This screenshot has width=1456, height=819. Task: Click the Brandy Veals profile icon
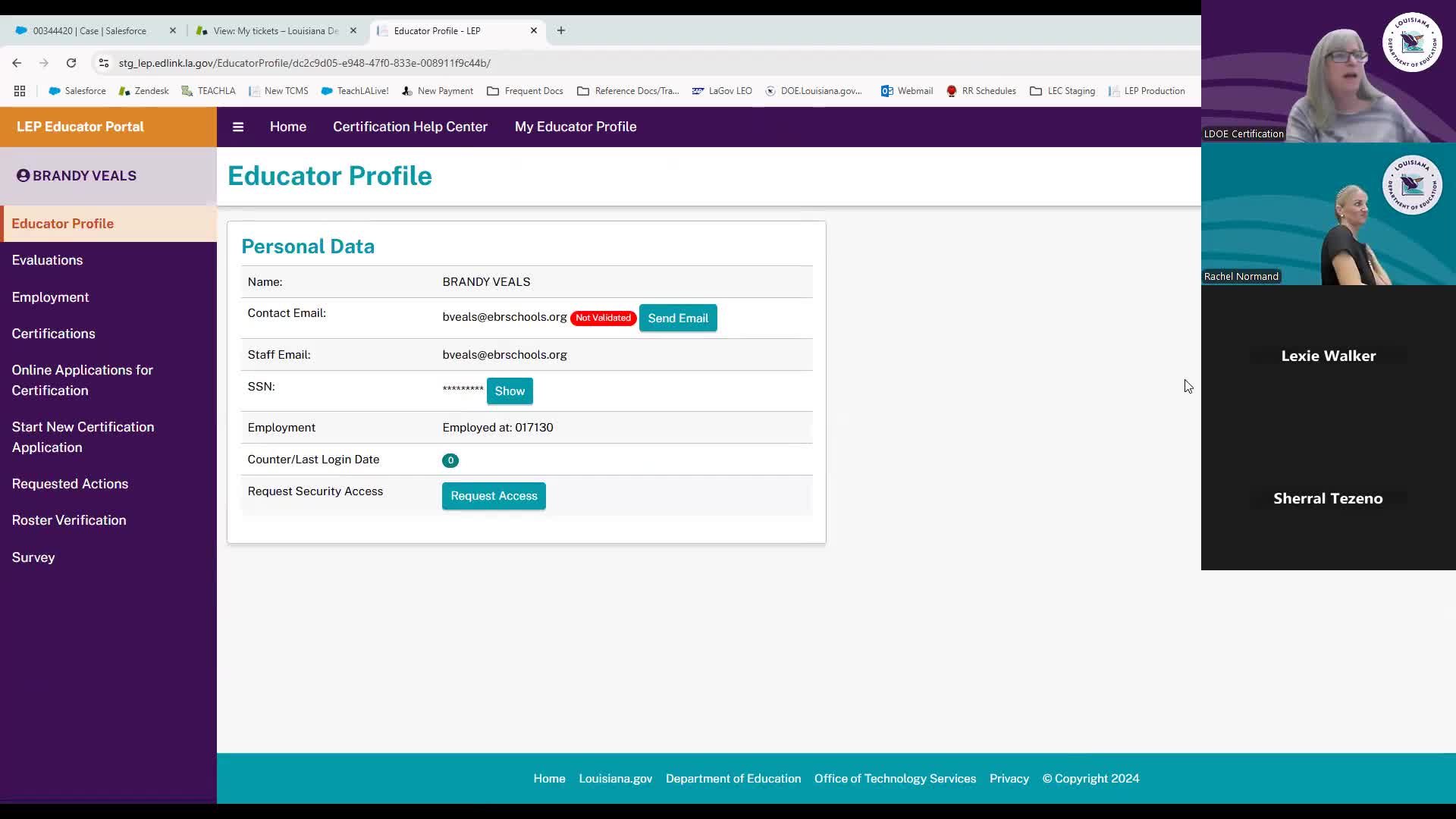(22, 175)
